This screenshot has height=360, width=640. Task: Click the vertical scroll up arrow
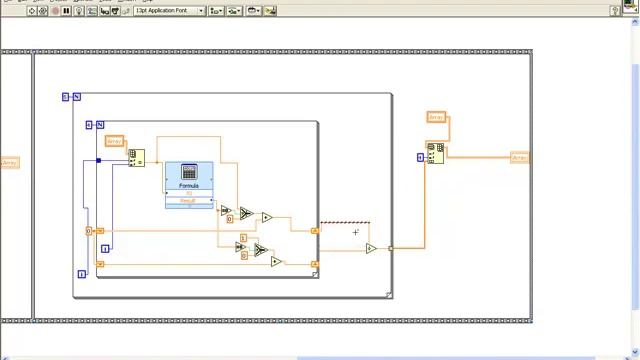[635, 22]
